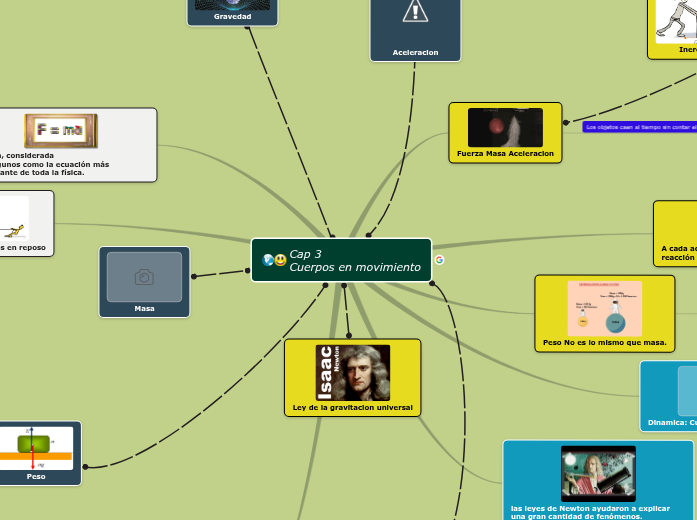Select the Gravedad node label
697x520 pixels.
232,17
